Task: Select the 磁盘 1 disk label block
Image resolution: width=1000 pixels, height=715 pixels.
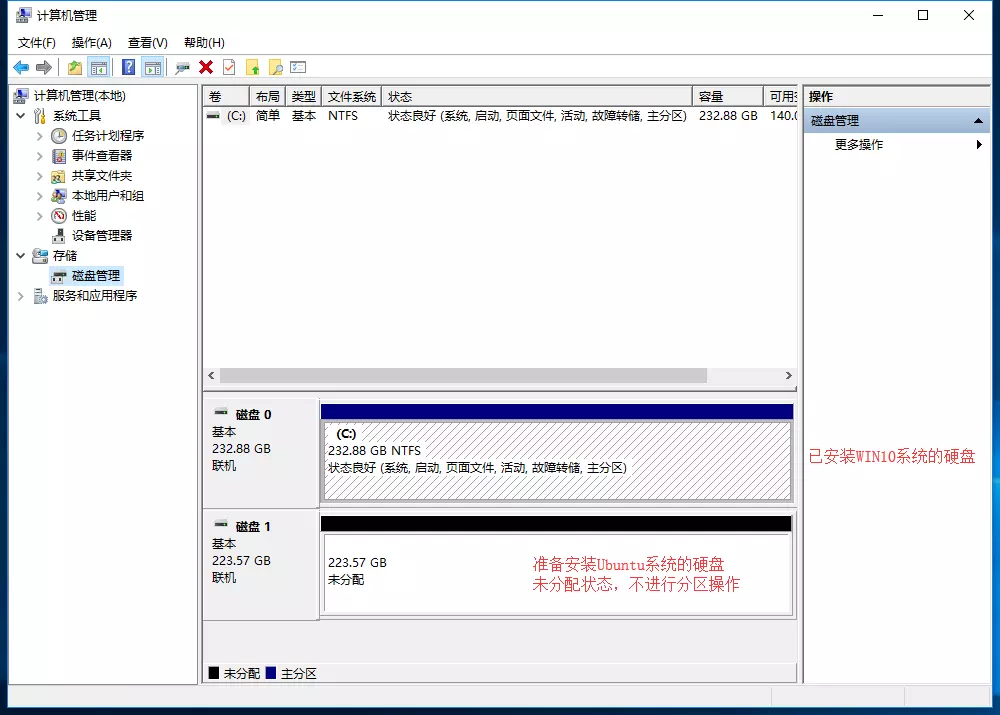Action: click(261, 564)
